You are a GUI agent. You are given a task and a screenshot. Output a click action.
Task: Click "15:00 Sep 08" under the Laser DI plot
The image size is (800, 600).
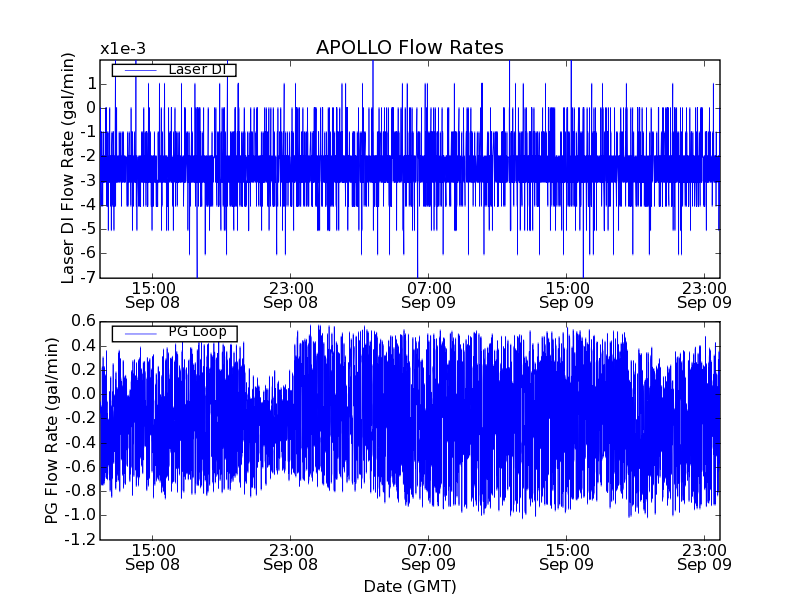pyautogui.click(x=153, y=295)
